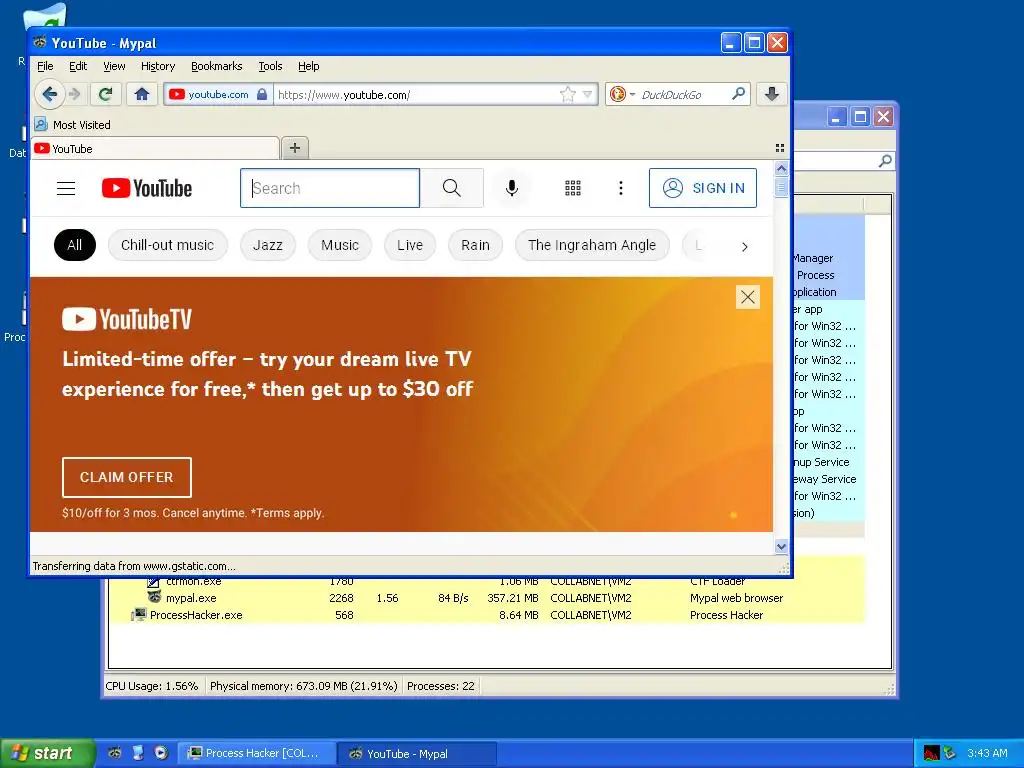
Task: Open the View menu
Action: click(x=114, y=66)
